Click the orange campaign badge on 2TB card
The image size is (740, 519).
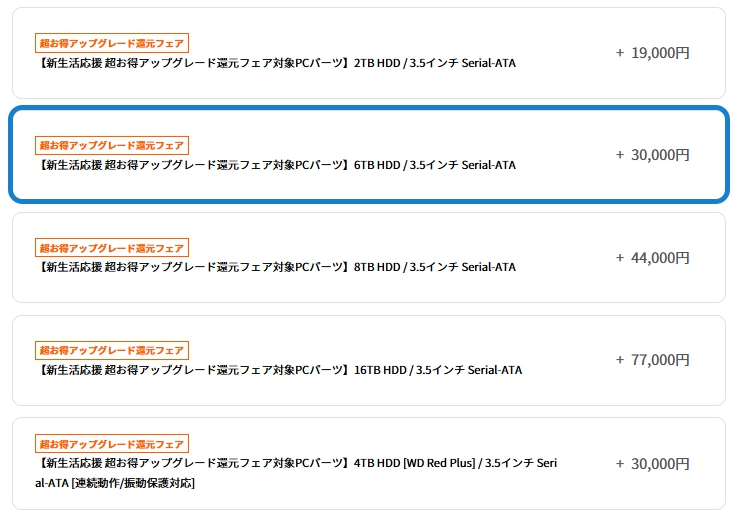[x=112, y=43]
